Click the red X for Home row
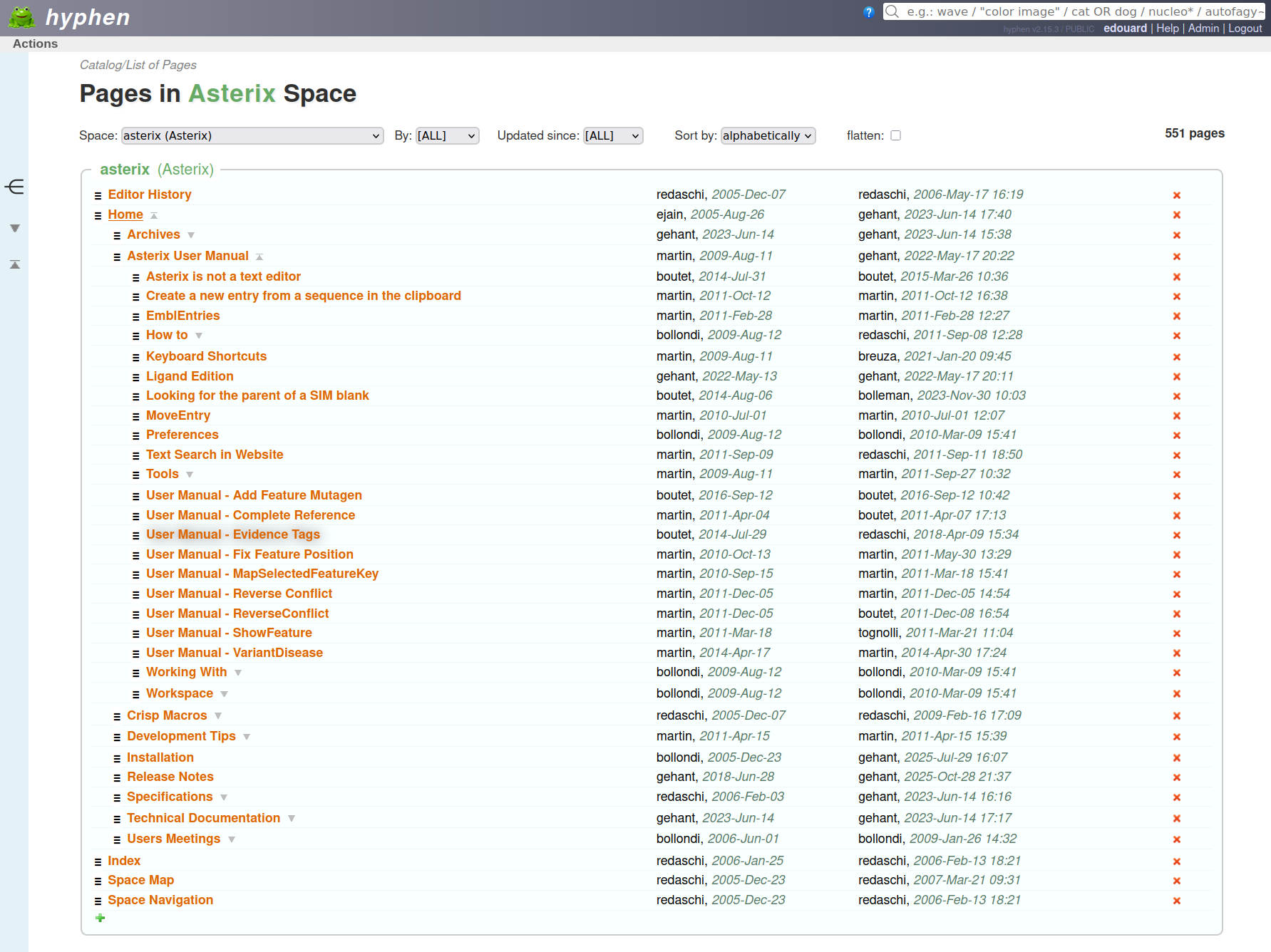Screen dimensions: 1271x952 [x=1177, y=215]
